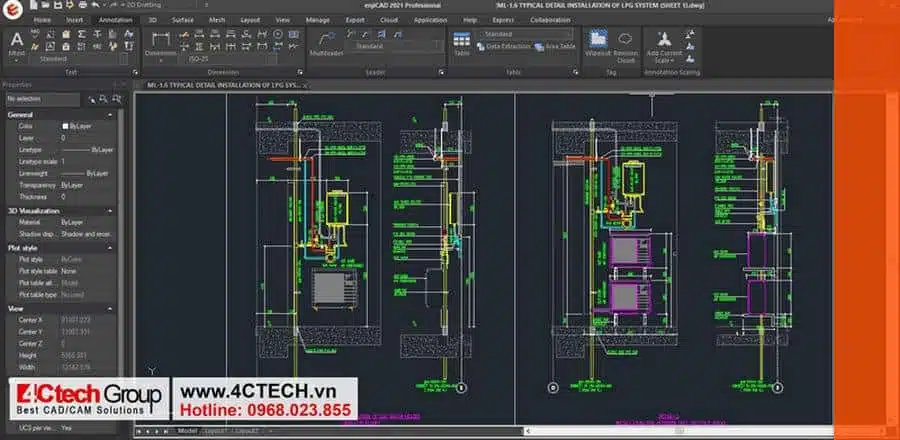The height and width of the screenshot is (440, 900).
Task: Collapse the View properties section
Action: 110,309
